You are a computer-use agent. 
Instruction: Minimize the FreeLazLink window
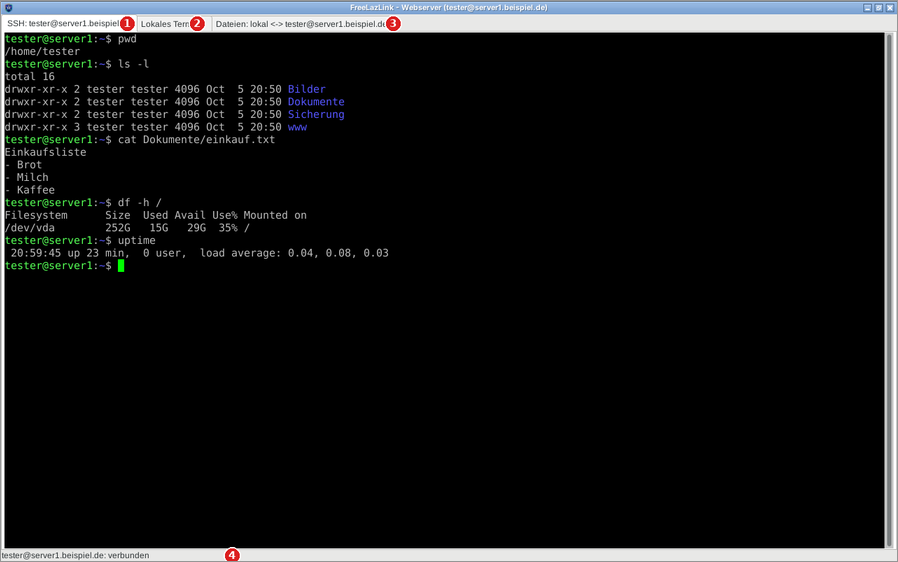click(867, 7)
